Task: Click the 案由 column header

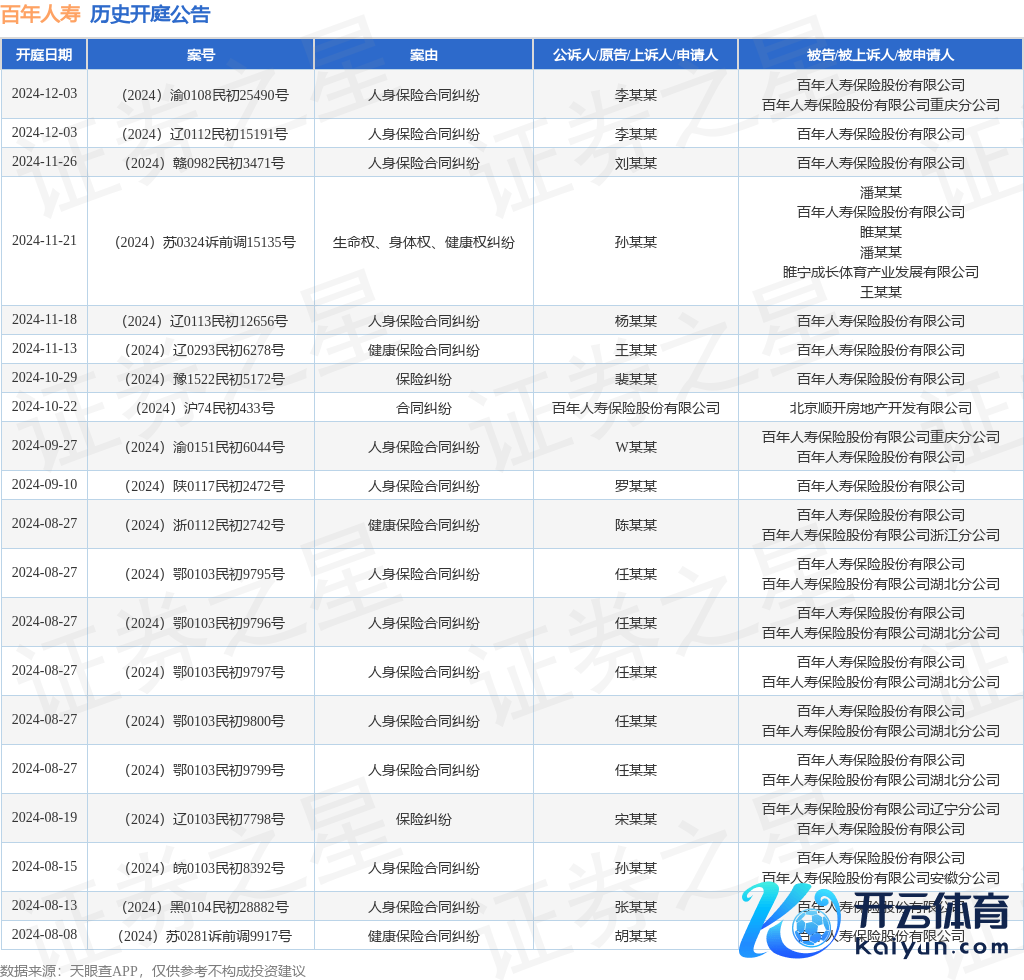Action: [x=423, y=55]
